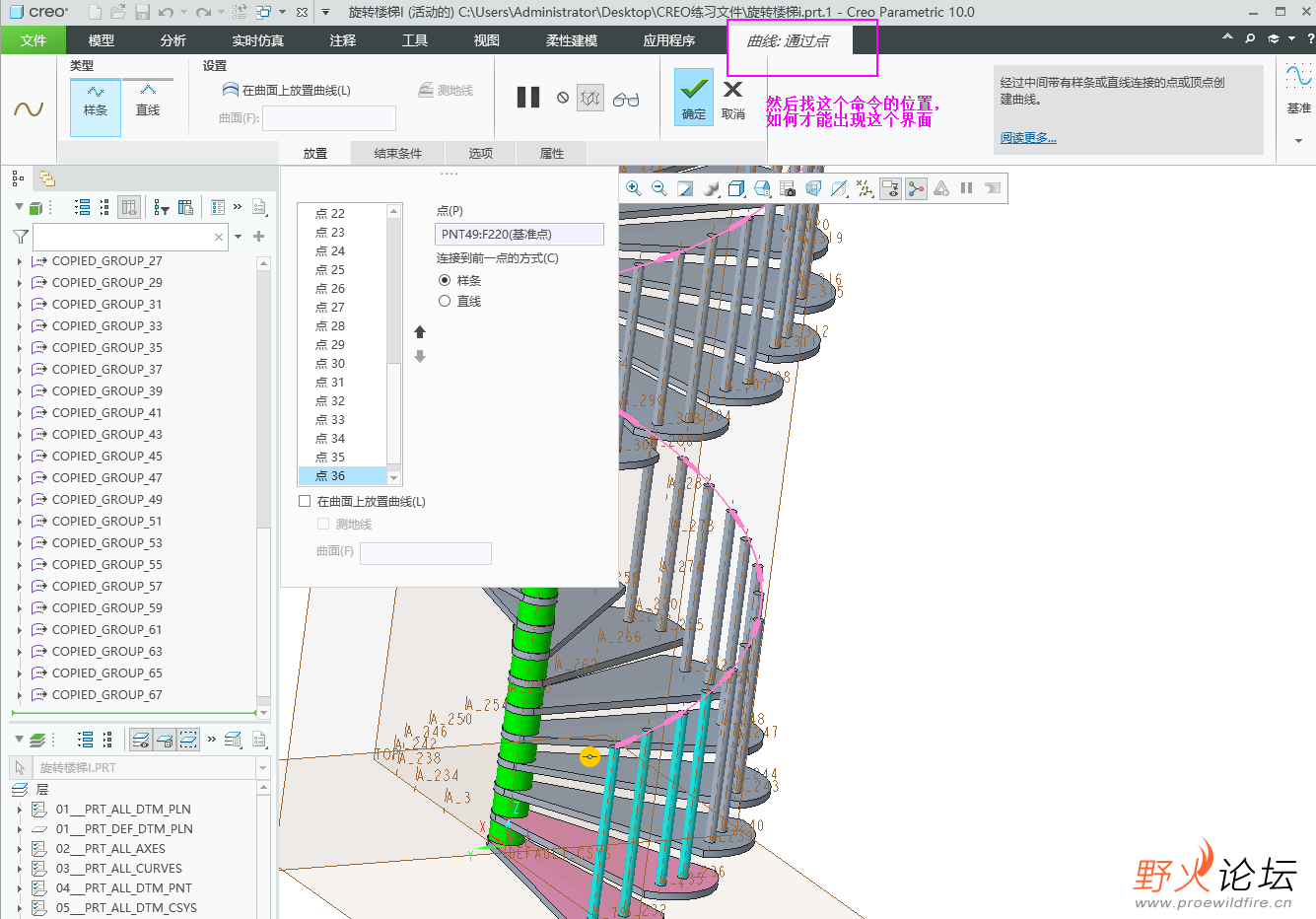Expand the COPIED_GROUP_45 tree node

pos(19,457)
